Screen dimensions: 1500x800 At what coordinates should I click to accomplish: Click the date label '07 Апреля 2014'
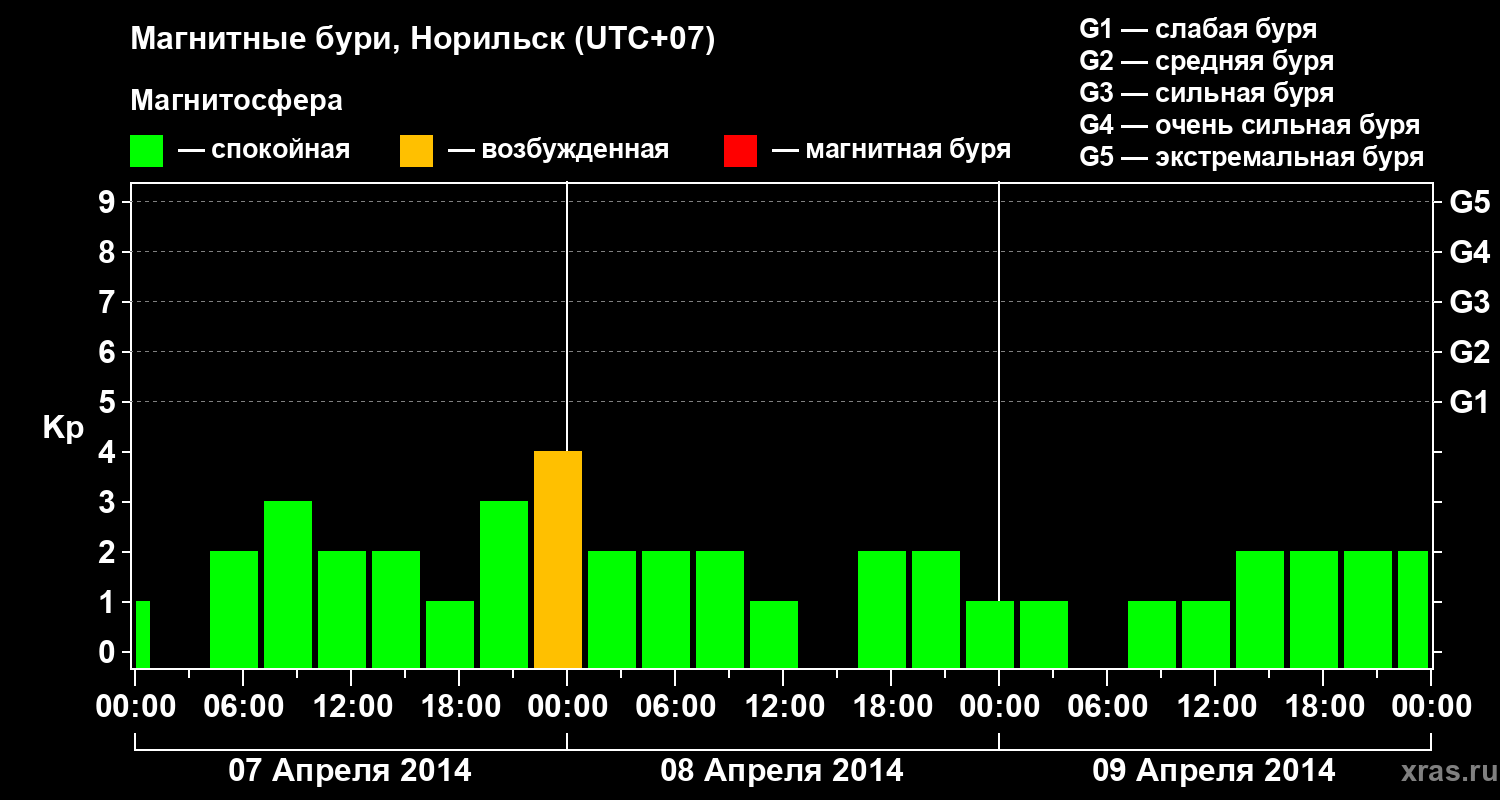(350, 771)
